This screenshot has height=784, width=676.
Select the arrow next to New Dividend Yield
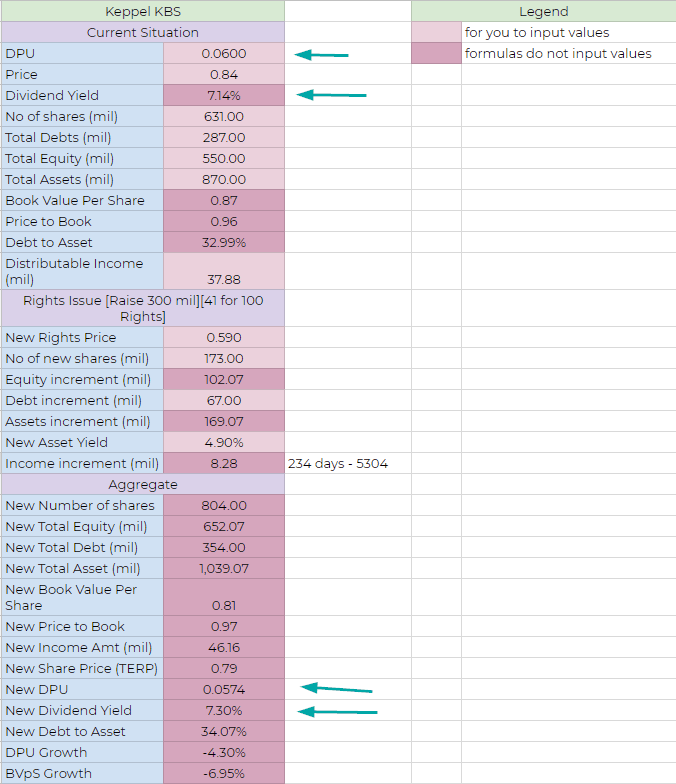[x=339, y=711]
